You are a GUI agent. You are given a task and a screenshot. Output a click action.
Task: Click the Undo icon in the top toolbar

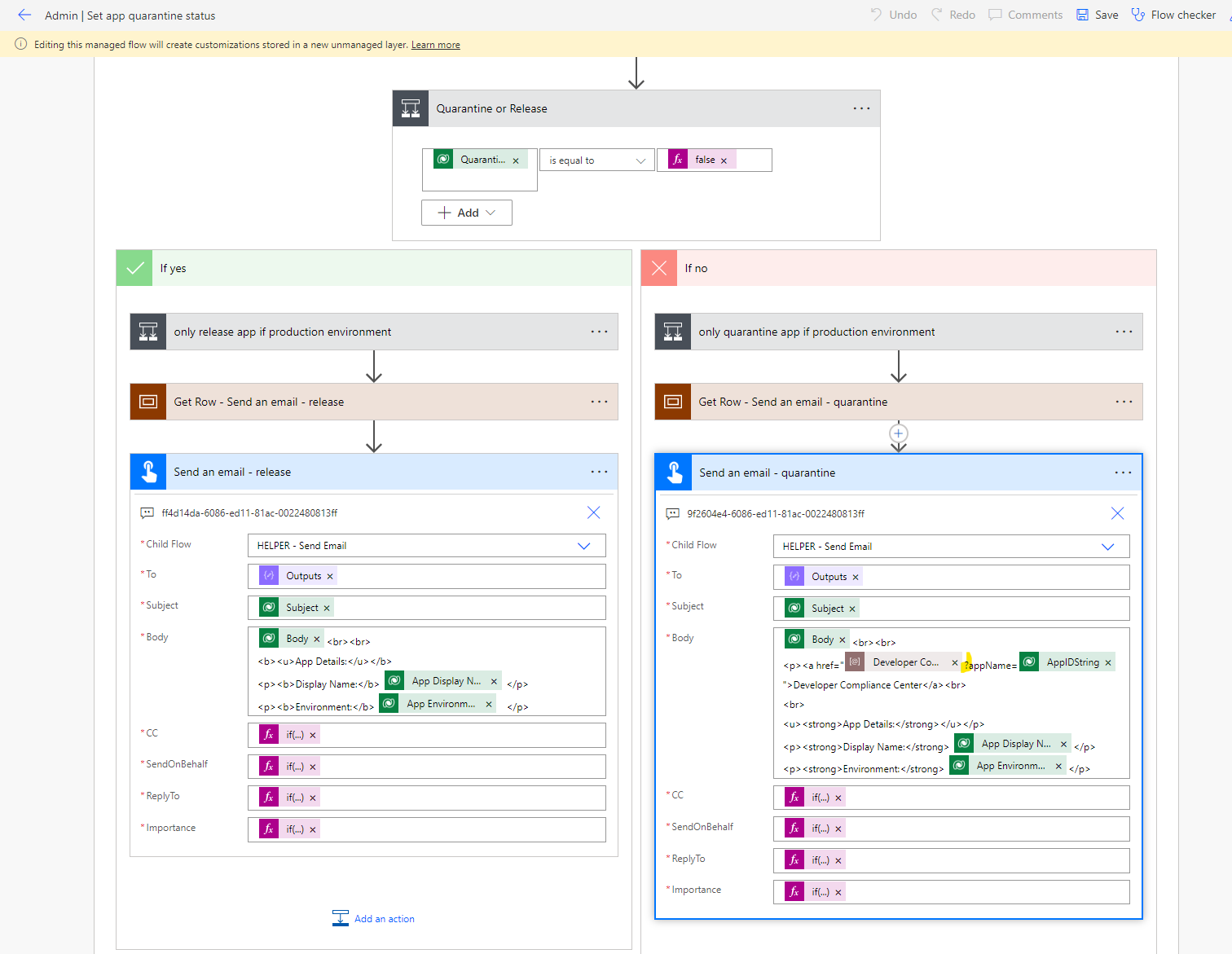pyautogui.click(x=892, y=14)
